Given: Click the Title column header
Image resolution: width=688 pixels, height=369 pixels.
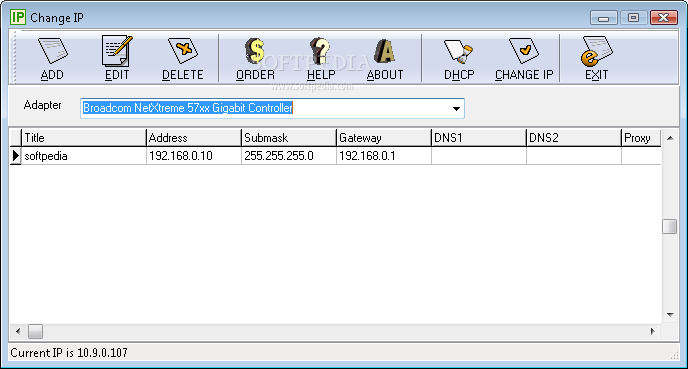Looking at the screenshot, I should click(x=83, y=138).
